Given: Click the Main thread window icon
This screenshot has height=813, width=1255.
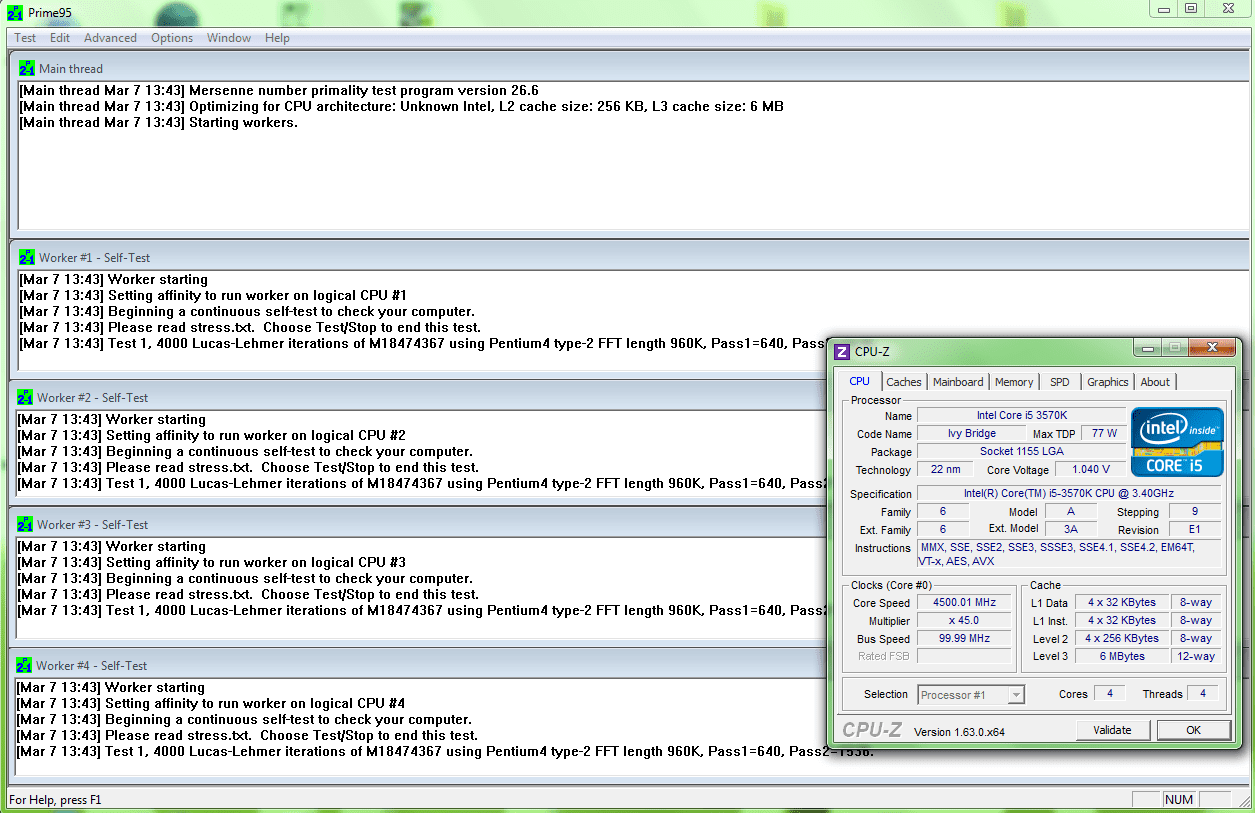Looking at the screenshot, I should click(x=27, y=68).
